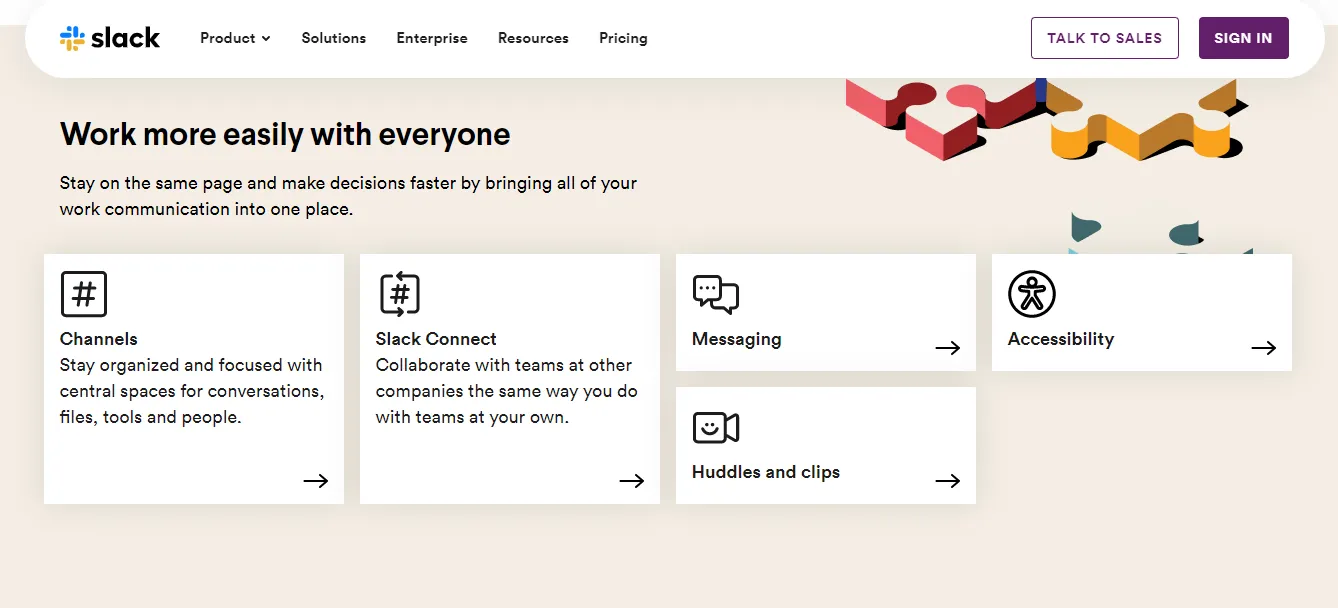Click the Huddles and clips camera icon

tap(716, 428)
